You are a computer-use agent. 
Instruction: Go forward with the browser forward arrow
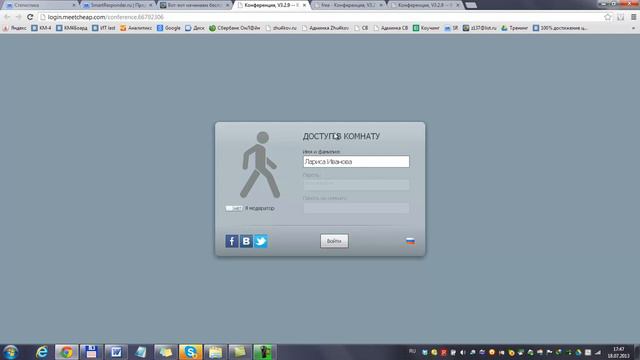[18, 17]
